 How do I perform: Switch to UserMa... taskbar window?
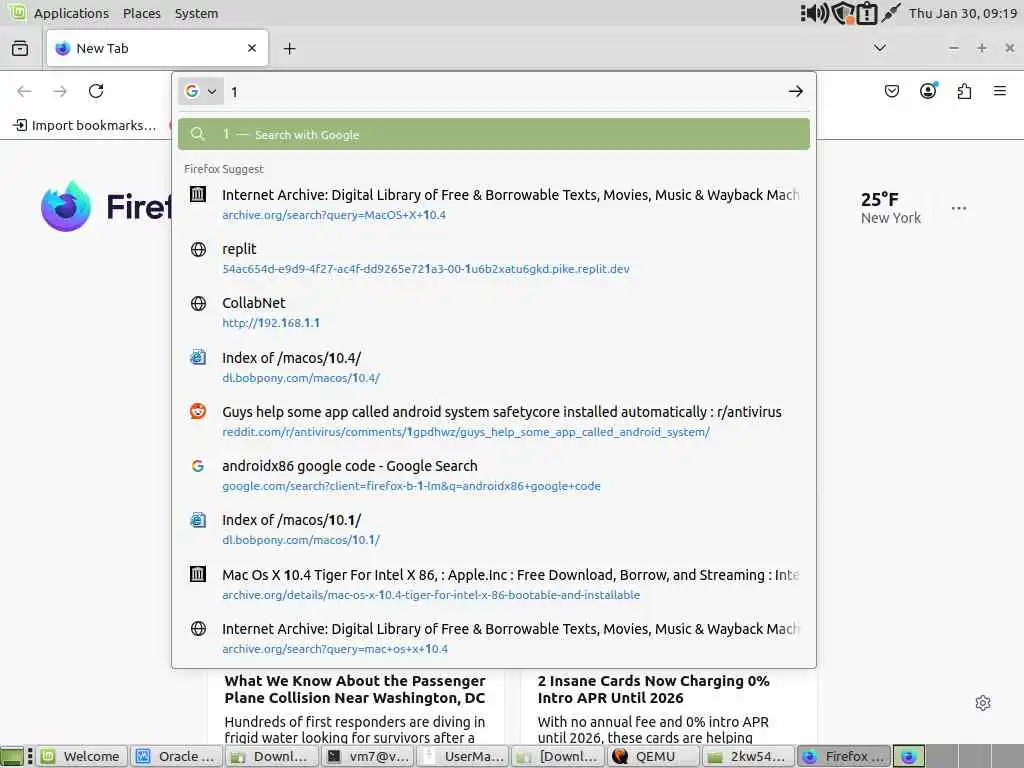pyautogui.click(x=463, y=756)
